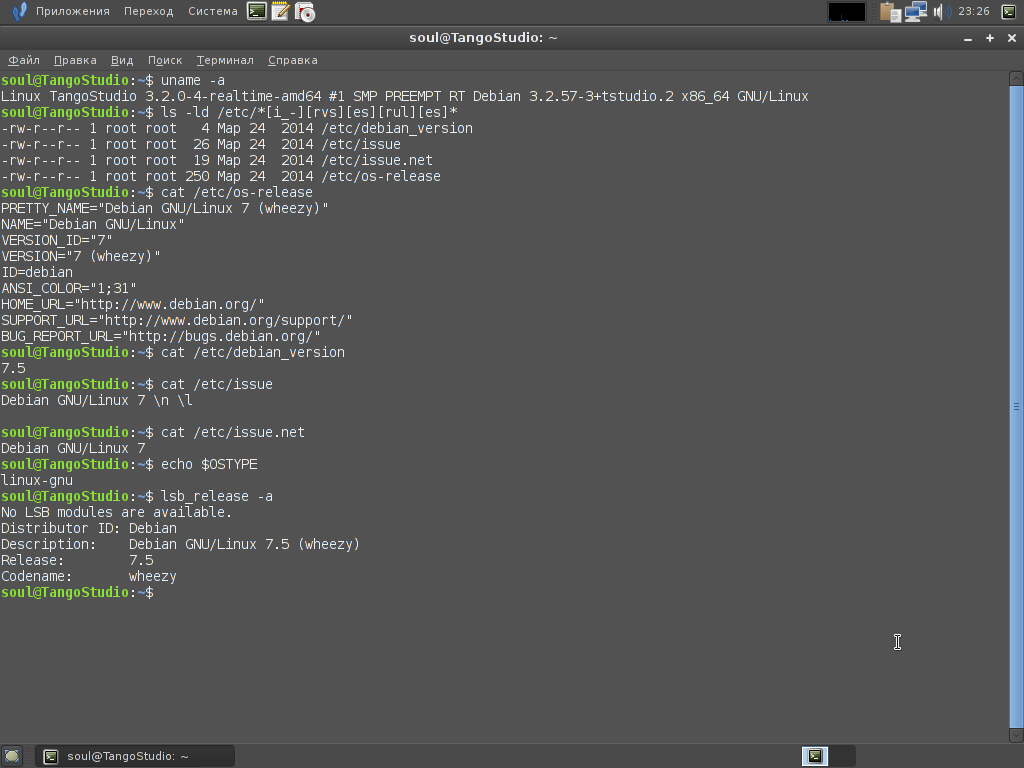Click soul@TangoStudio taskbar window button

point(135,756)
